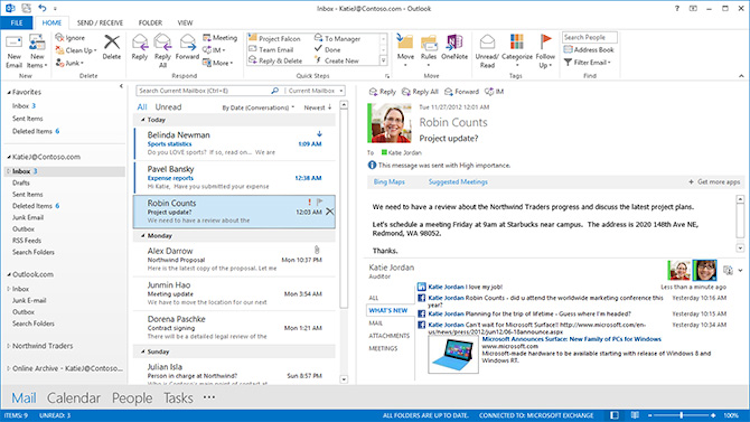Click the ribbon Reply button

click(140, 47)
